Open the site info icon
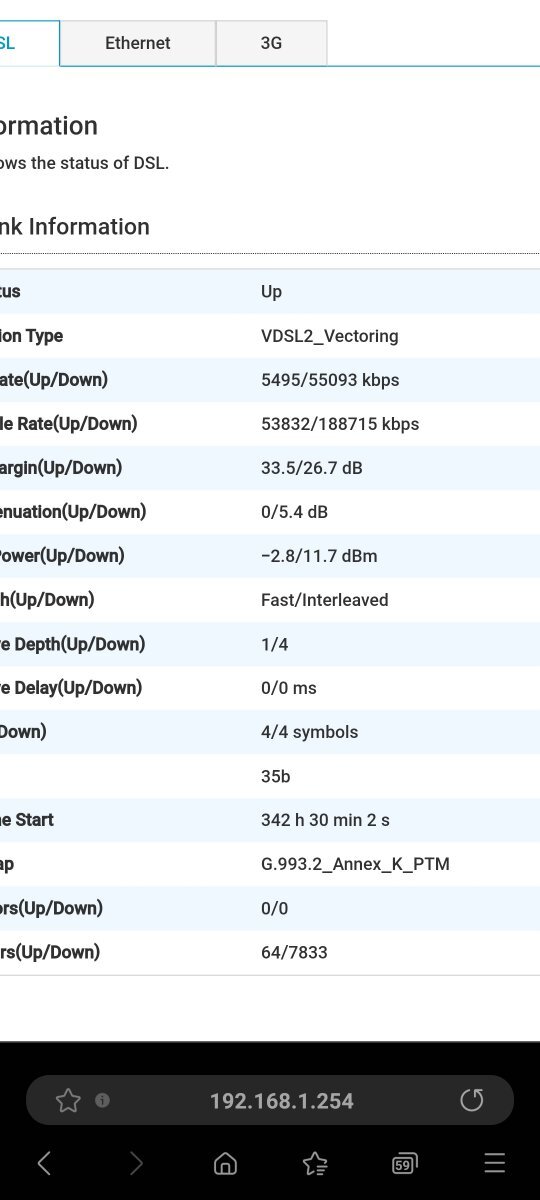The image size is (540, 1200). [x=102, y=1101]
